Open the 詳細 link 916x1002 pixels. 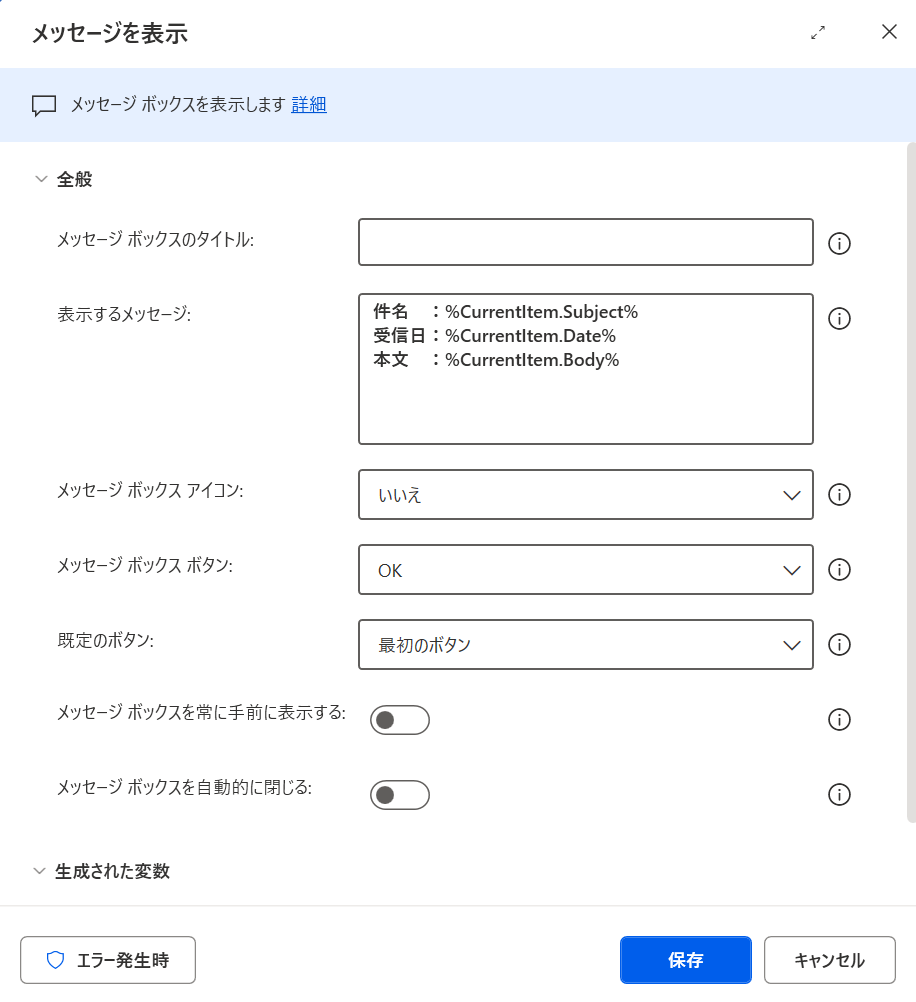pos(309,104)
